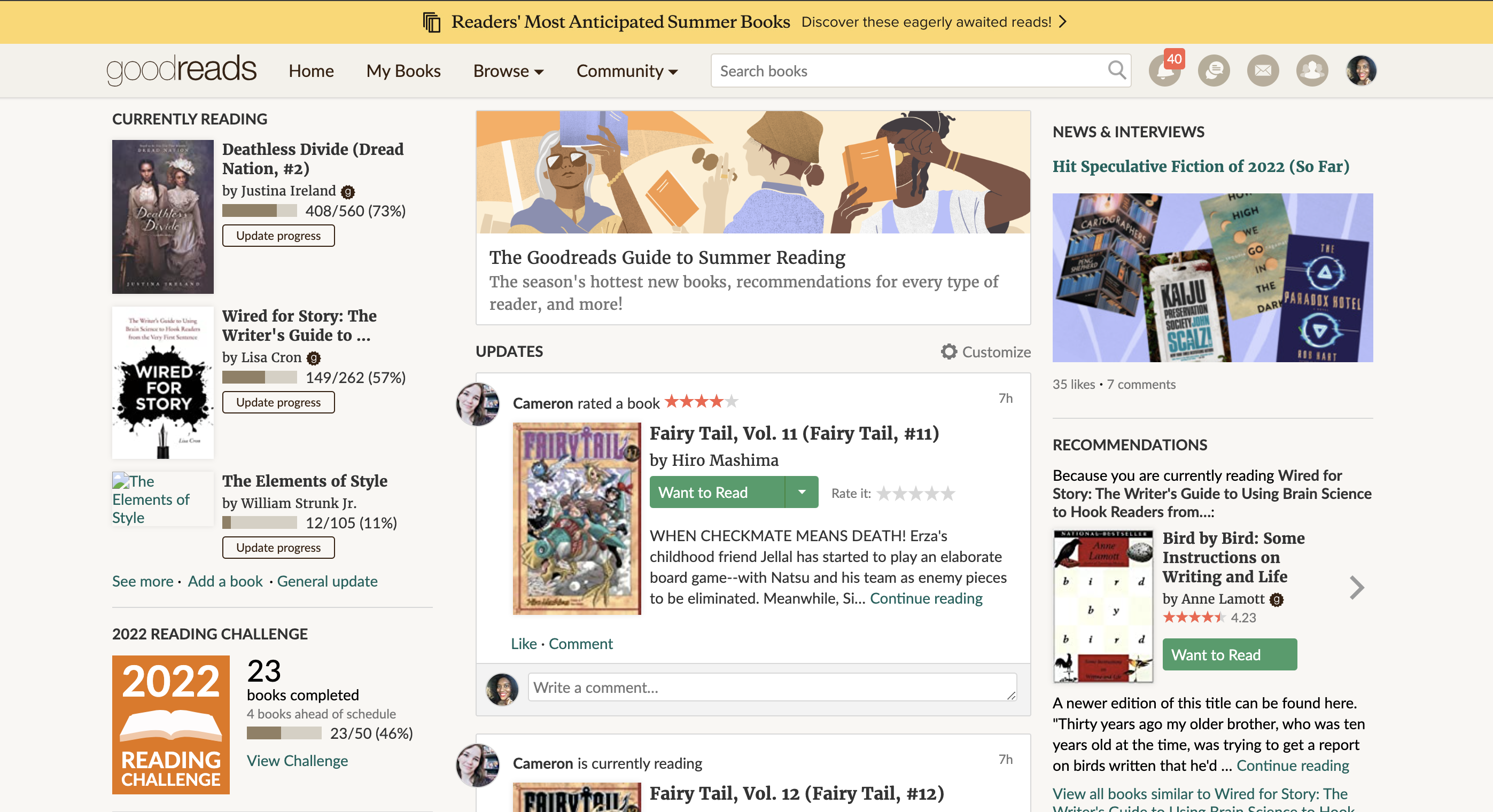Expand the Community dropdown menu
Image resolution: width=1493 pixels, height=812 pixels.
click(x=627, y=71)
